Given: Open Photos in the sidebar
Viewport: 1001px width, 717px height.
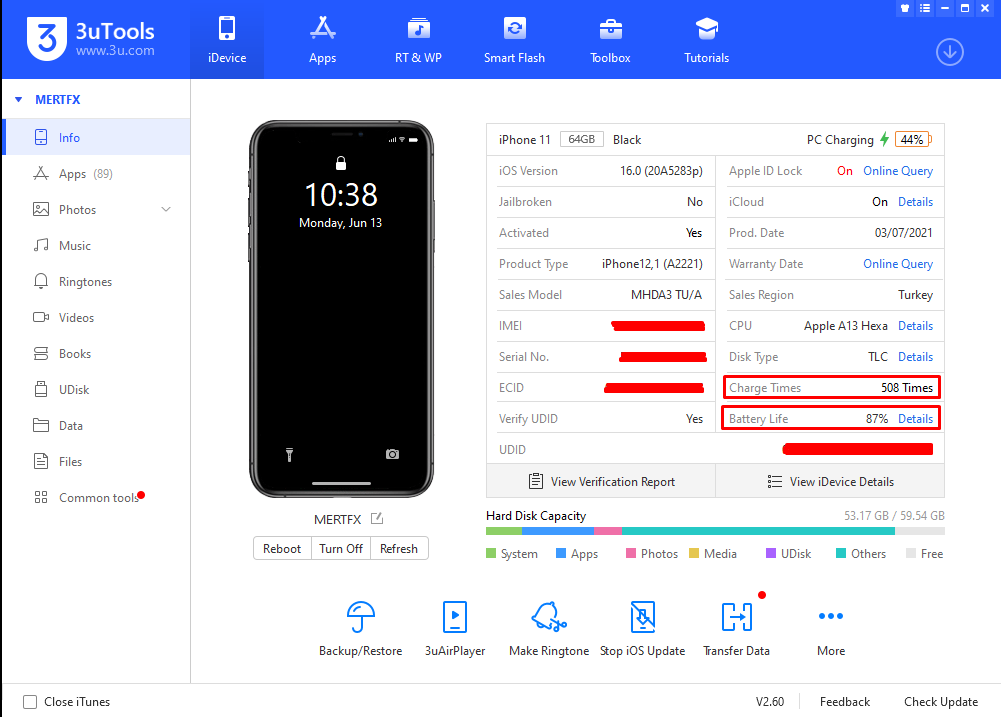Looking at the screenshot, I should 96,209.
